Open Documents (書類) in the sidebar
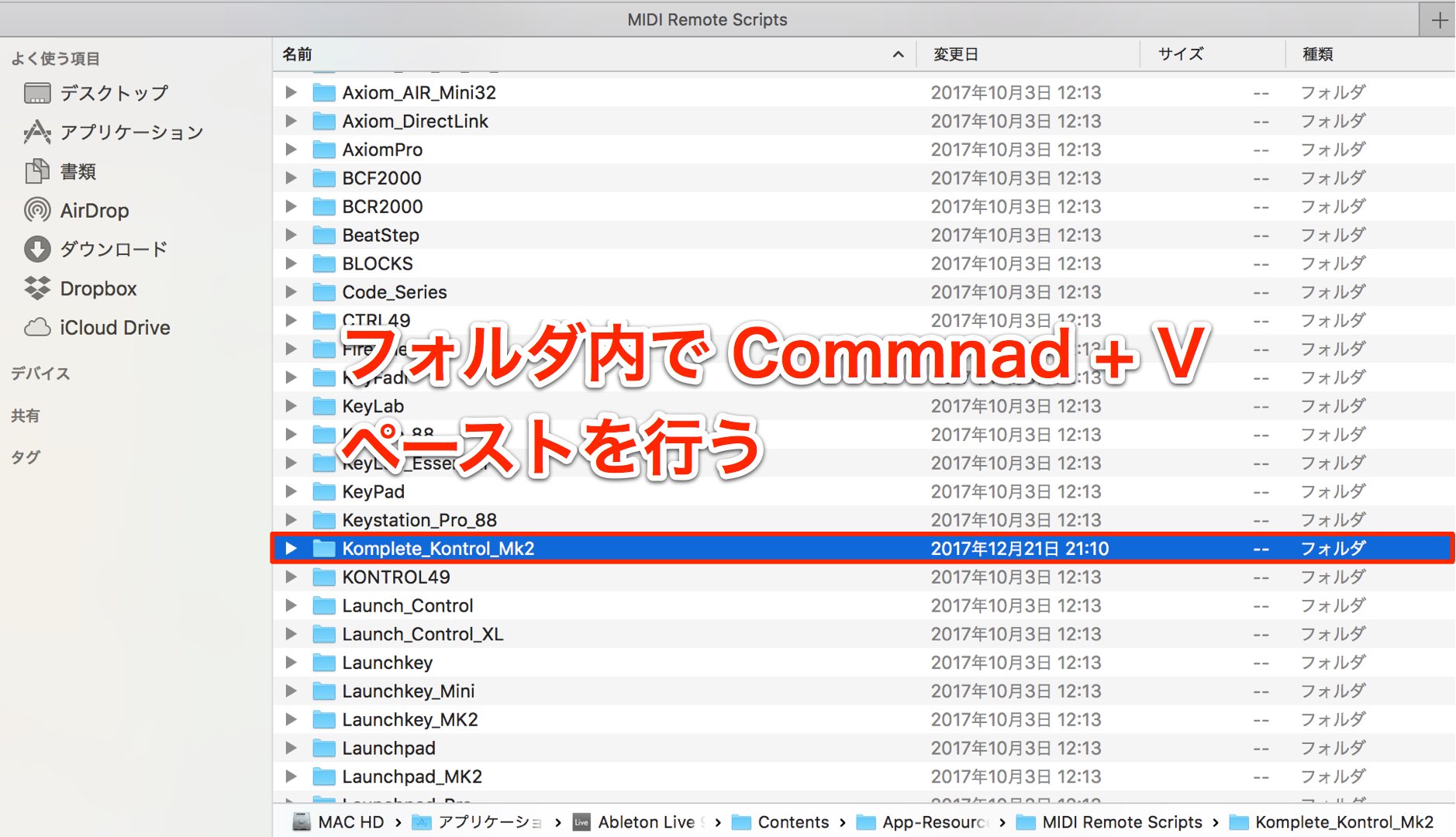1456x837 pixels. click(60, 171)
